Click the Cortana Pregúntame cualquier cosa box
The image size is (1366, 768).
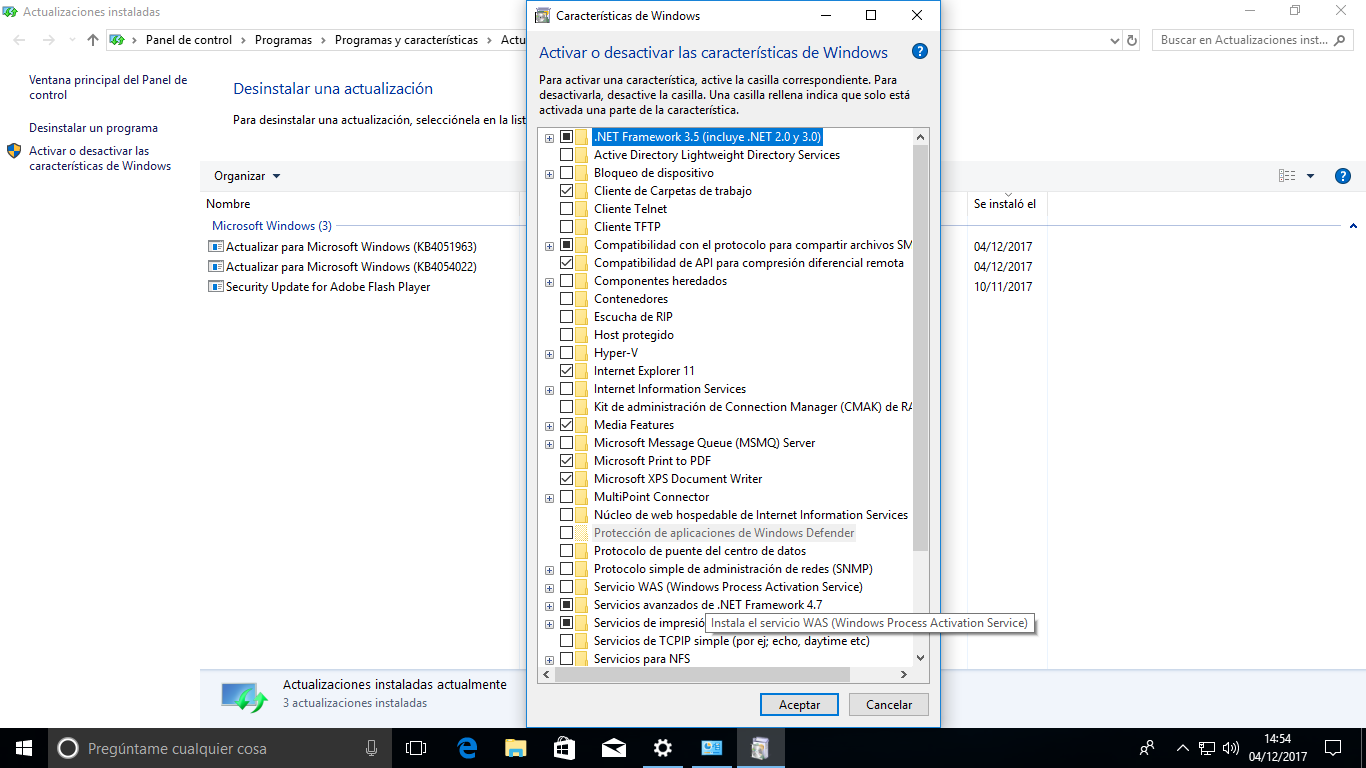218,748
